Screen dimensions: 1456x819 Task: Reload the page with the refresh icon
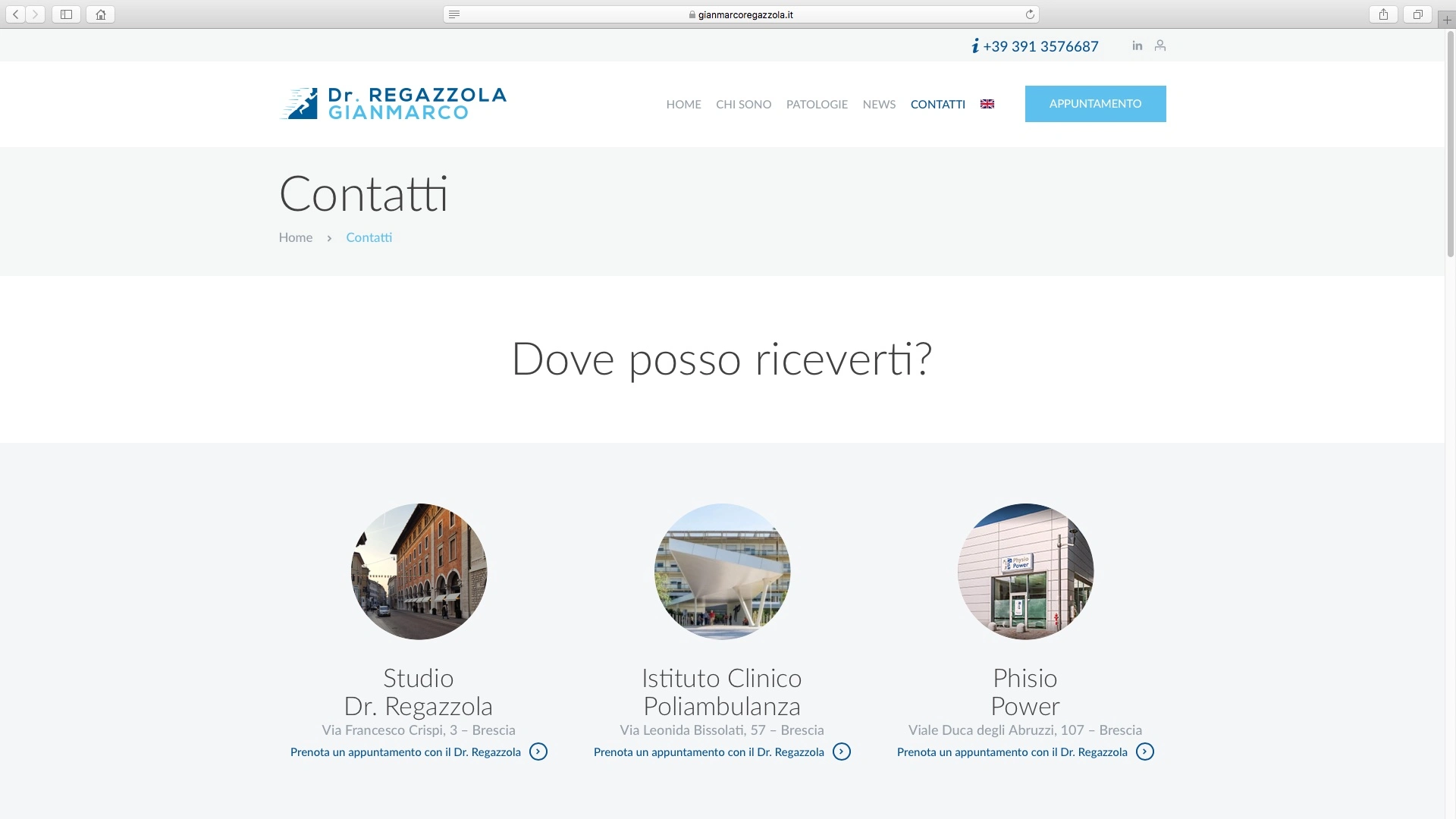point(1030,14)
